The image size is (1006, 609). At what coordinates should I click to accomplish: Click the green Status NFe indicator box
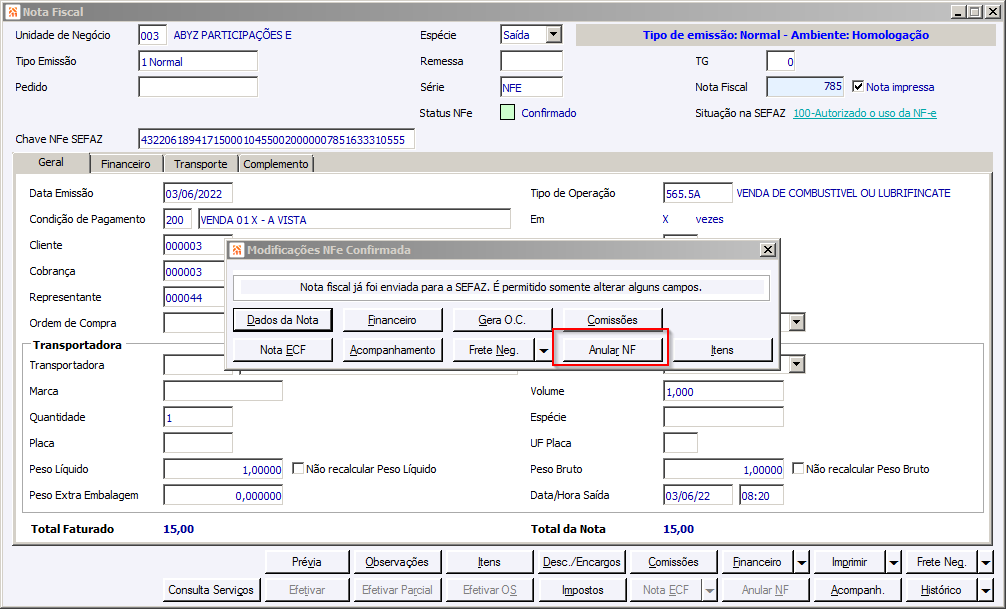(507, 113)
